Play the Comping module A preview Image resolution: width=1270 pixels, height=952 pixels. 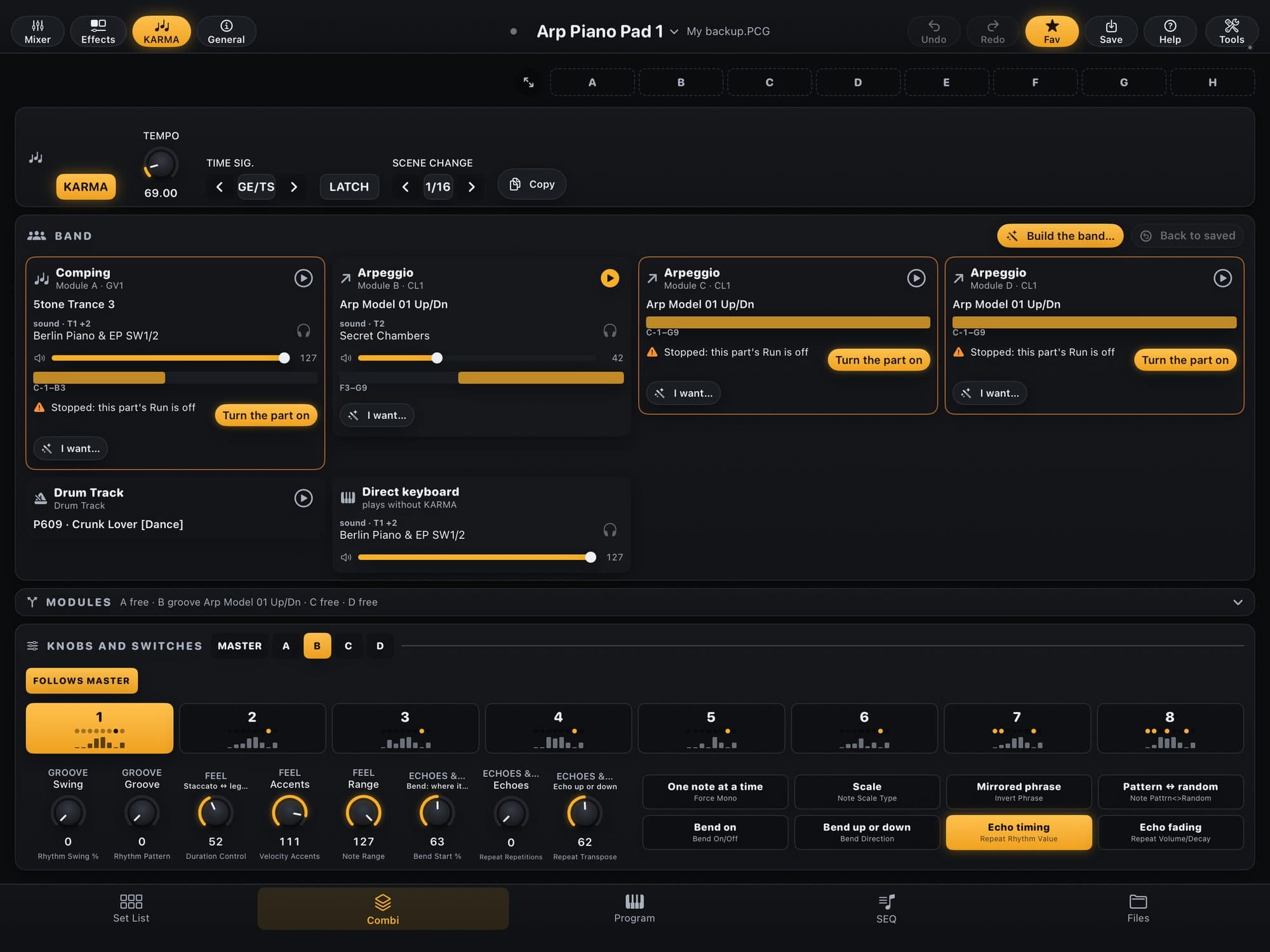pyautogui.click(x=304, y=278)
